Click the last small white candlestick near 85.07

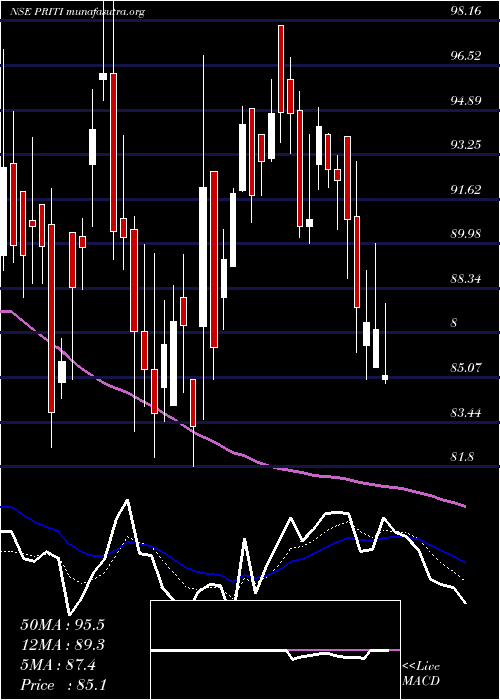click(x=385, y=378)
